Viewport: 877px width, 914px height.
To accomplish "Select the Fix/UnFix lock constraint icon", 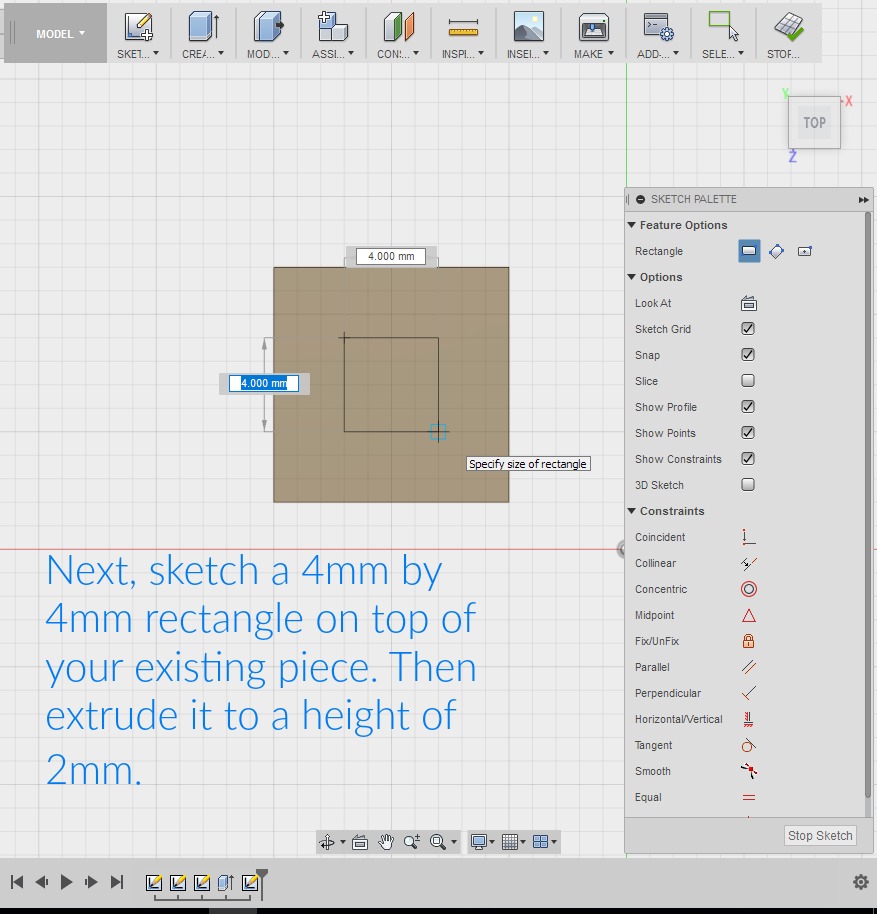I will pos(748,641).
